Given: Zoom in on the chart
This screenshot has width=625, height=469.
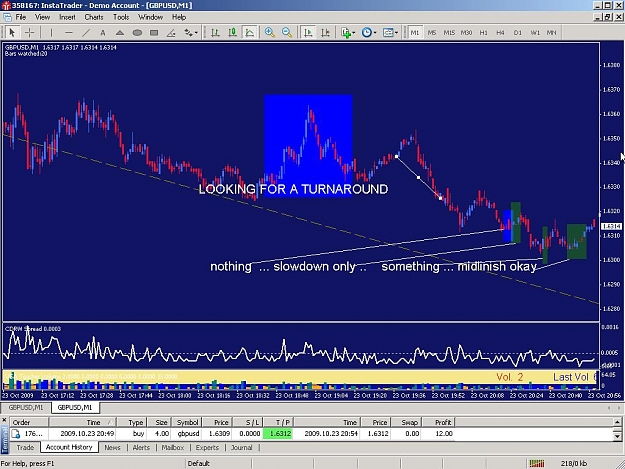Looking at the screenshot, I should coord(270,32).
